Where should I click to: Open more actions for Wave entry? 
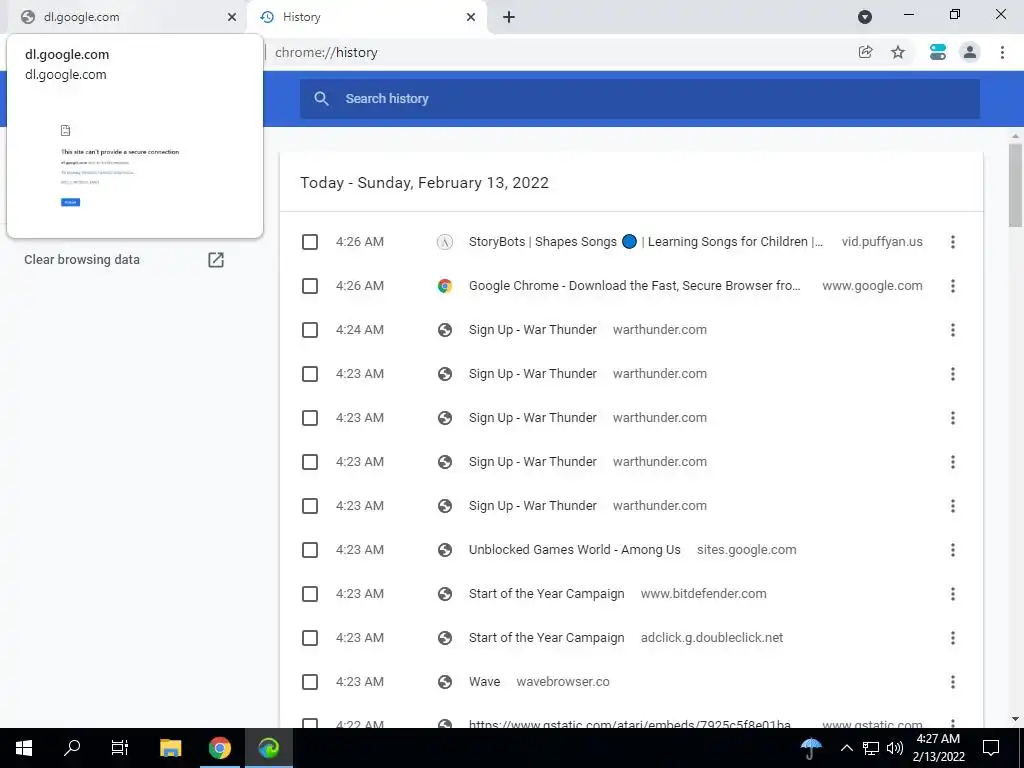[953, 682]
